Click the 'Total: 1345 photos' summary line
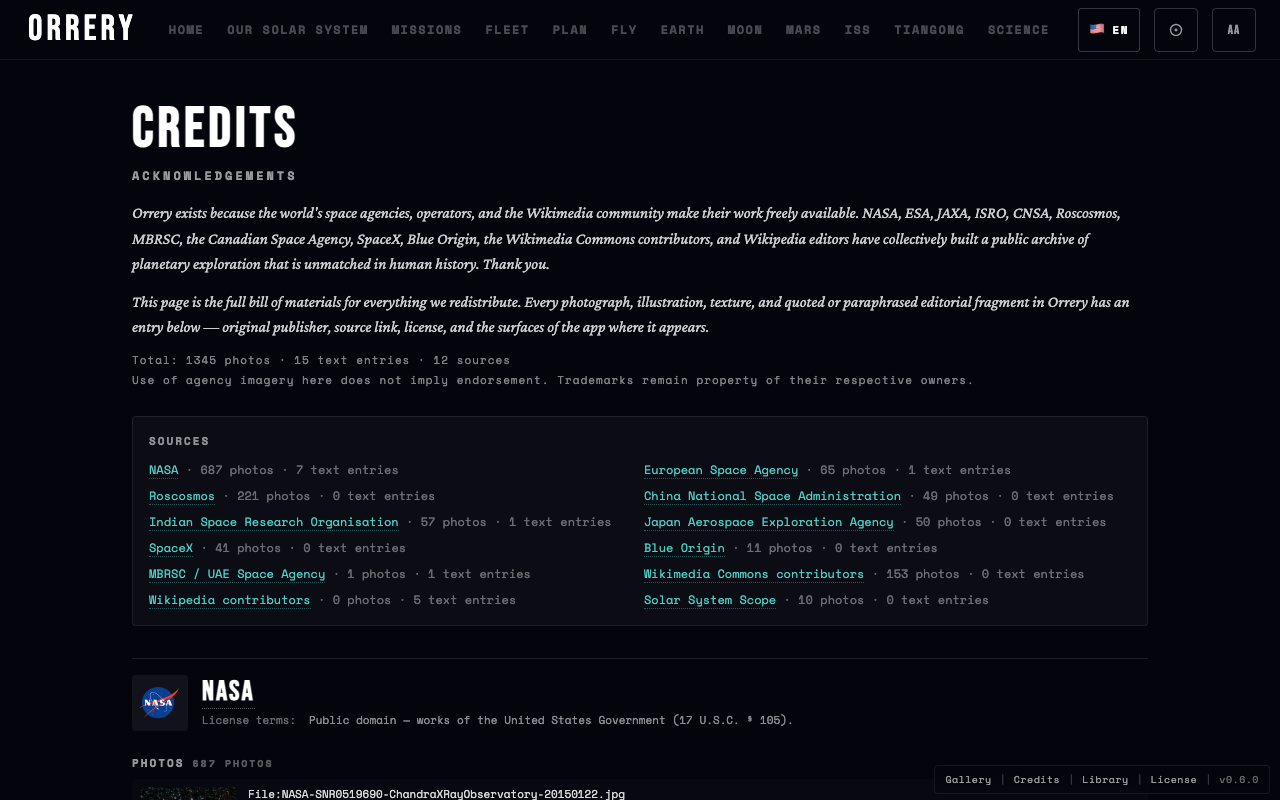 point(321,360)
